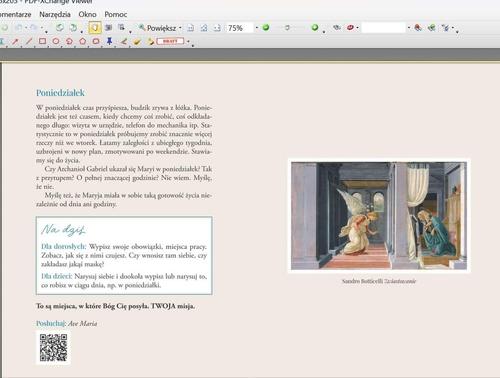The image size is (500, 378).
Task: Click the Poniedziałek heading text
Action: (60, 93)
